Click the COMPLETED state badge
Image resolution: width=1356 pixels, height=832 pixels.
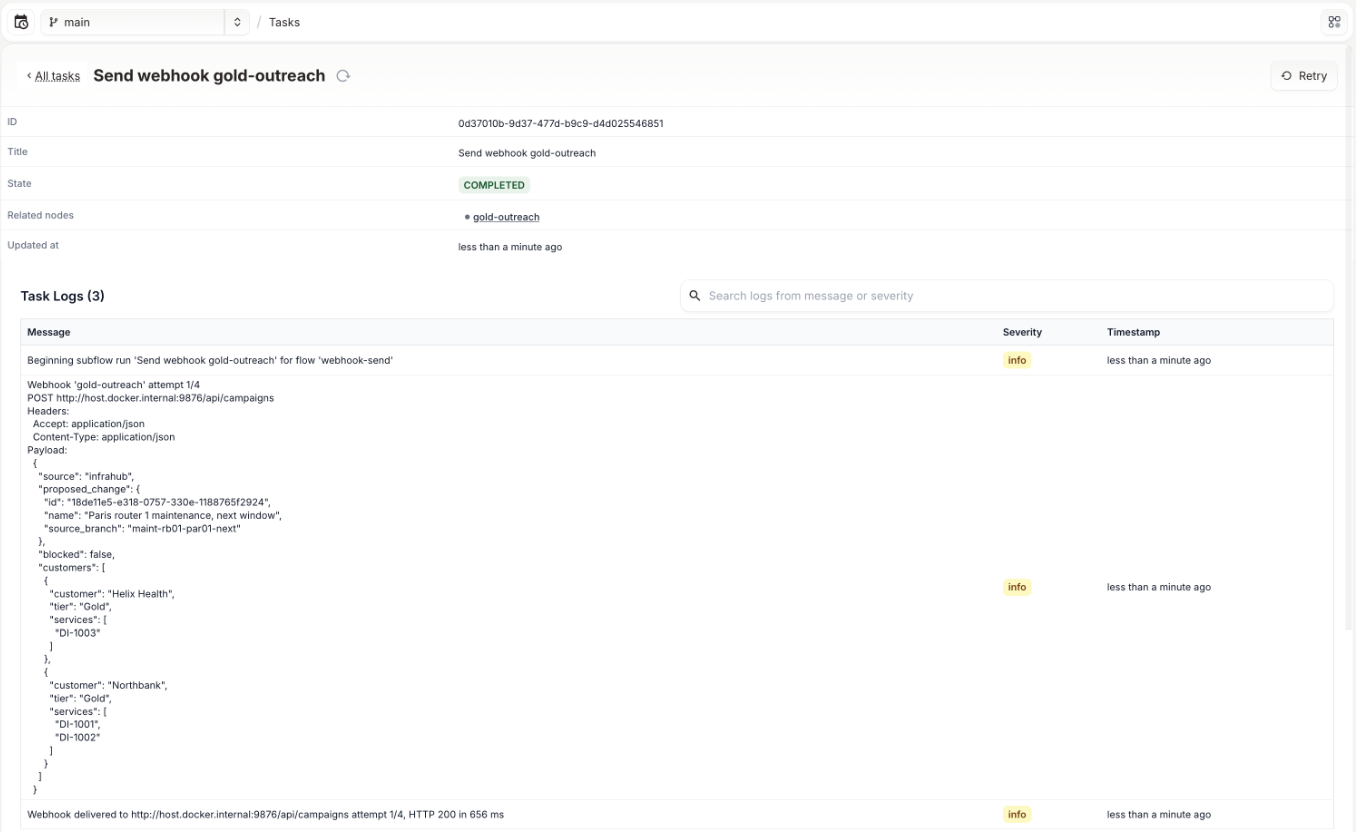(x=494, y=185)
